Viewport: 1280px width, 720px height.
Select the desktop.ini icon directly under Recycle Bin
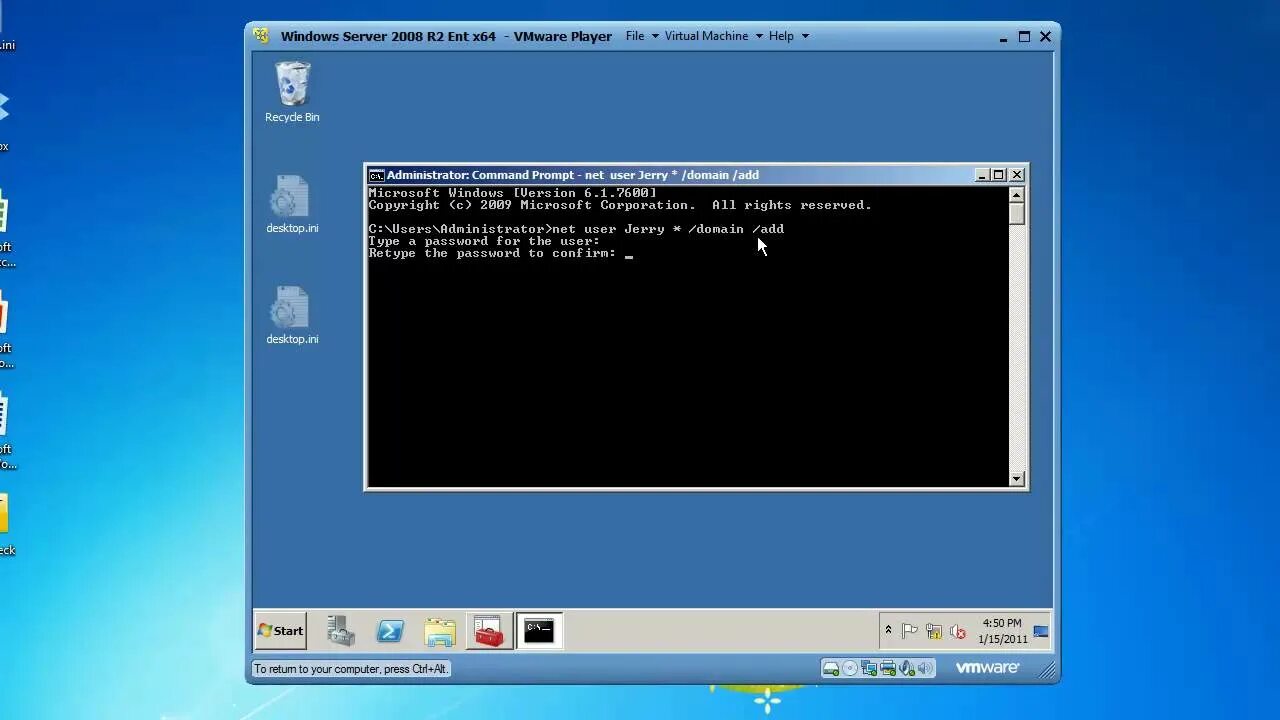tap(292, 205)
